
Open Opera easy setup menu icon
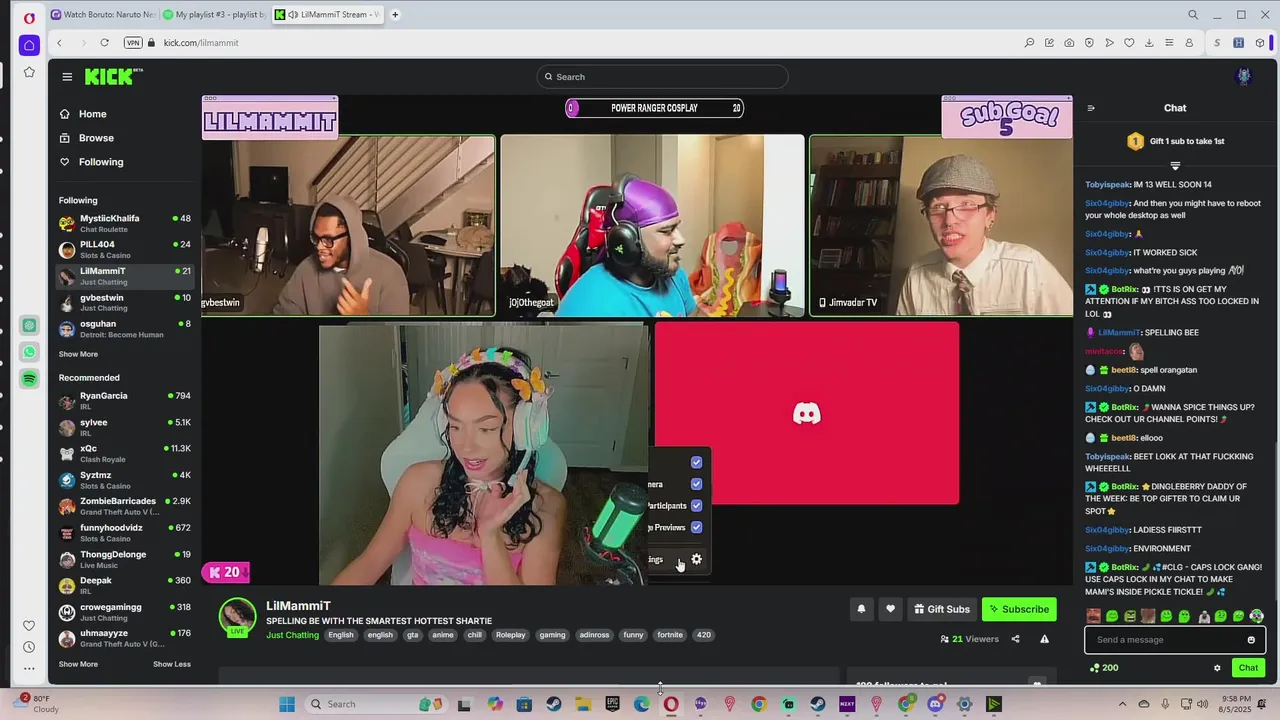[1169, 43]
